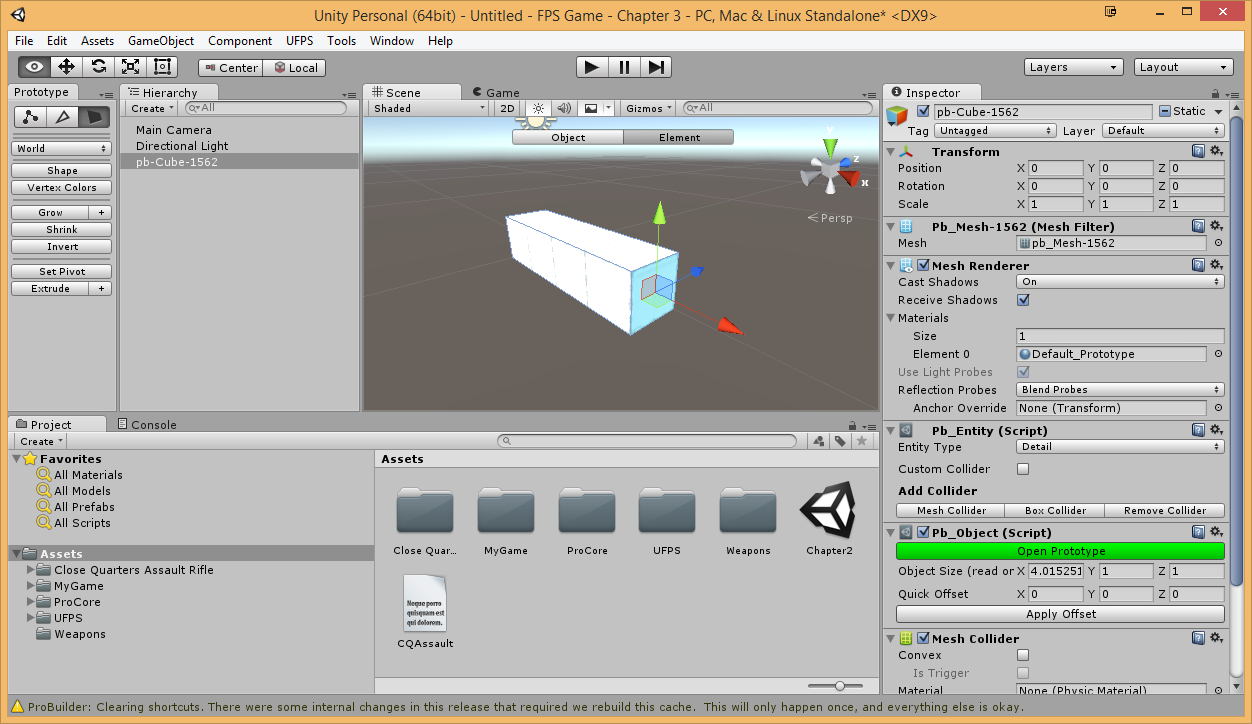Click the scene orientation gizmo
The width and height of the screenshot is (1252, 724).
[831, 170]
